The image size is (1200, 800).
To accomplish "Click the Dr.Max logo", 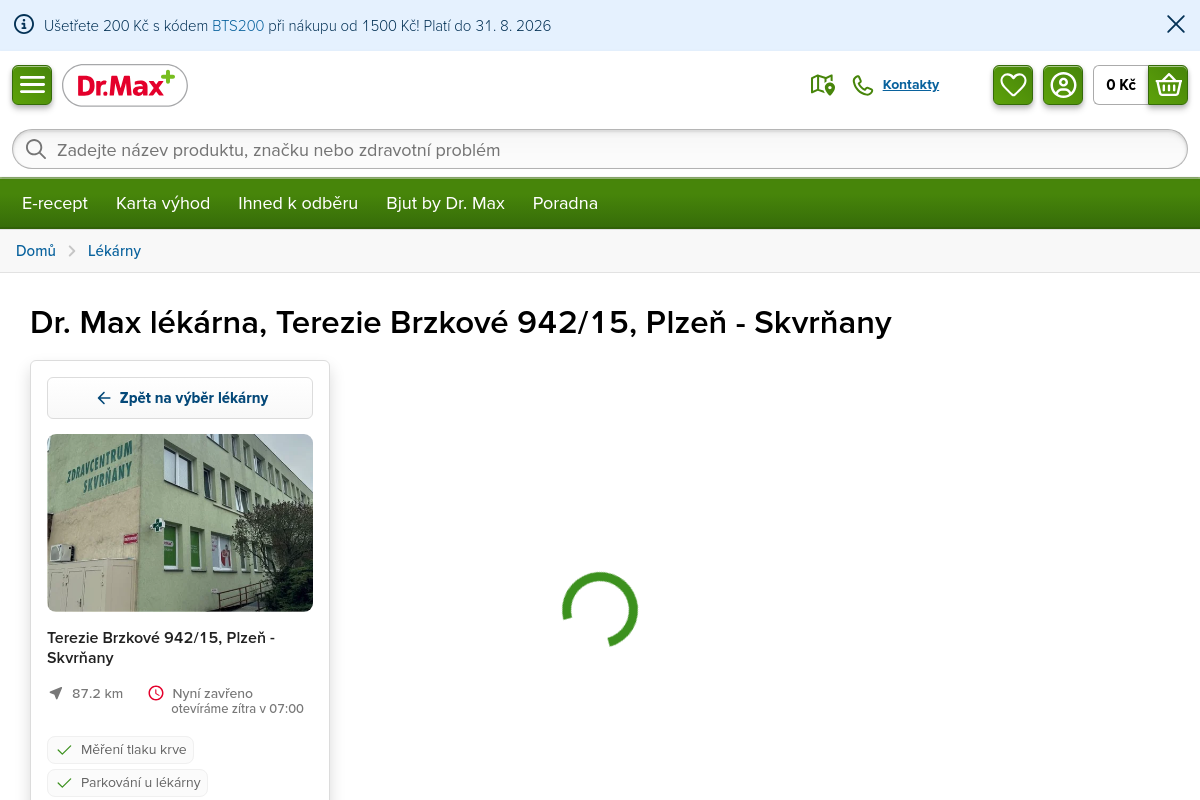I will [125, 85].
